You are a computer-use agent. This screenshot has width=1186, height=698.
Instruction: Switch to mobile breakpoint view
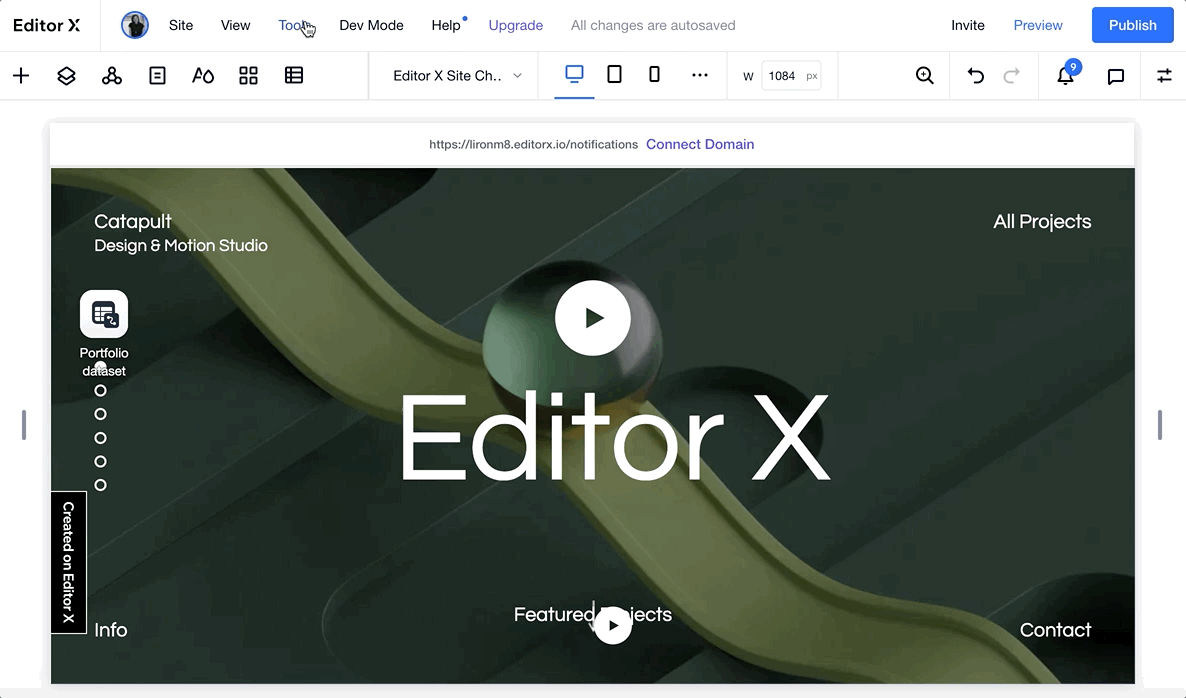(654, 74)
